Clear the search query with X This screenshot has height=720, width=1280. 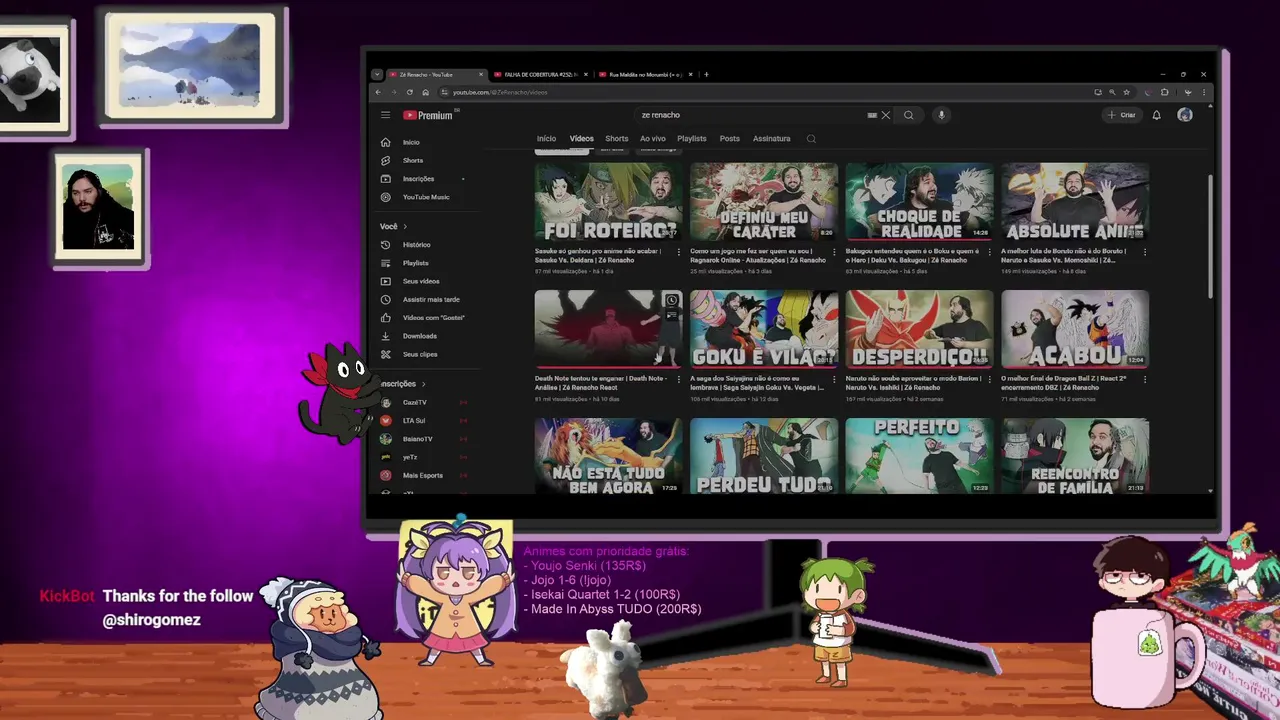click(x=885, y=115)
